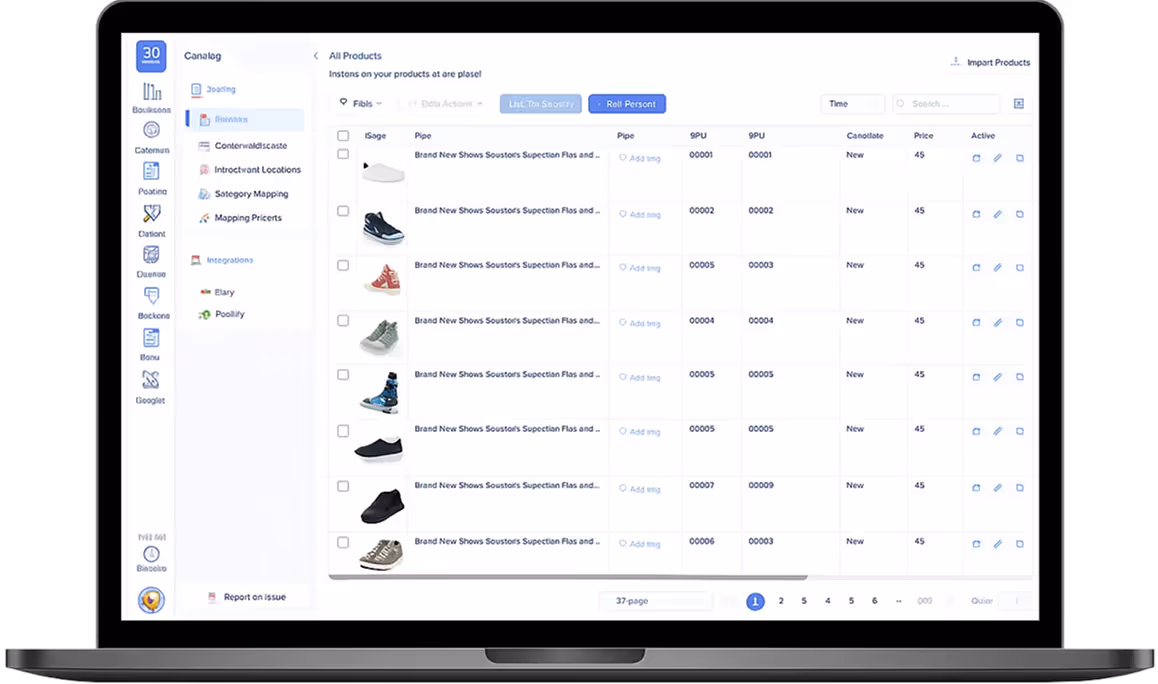Viewport: 1158px width, 684px height.
Task: Check the box for product row 00007
Action: click(343, 486)
